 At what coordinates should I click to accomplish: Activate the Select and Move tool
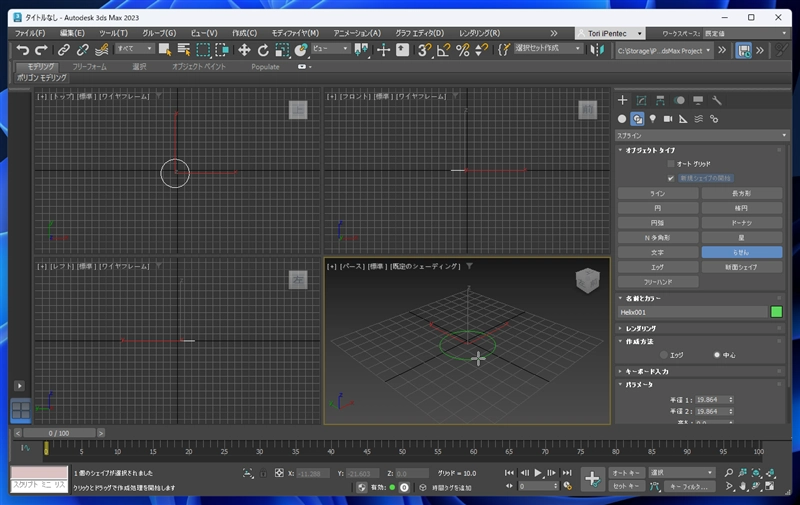click(x=244, y=49)
